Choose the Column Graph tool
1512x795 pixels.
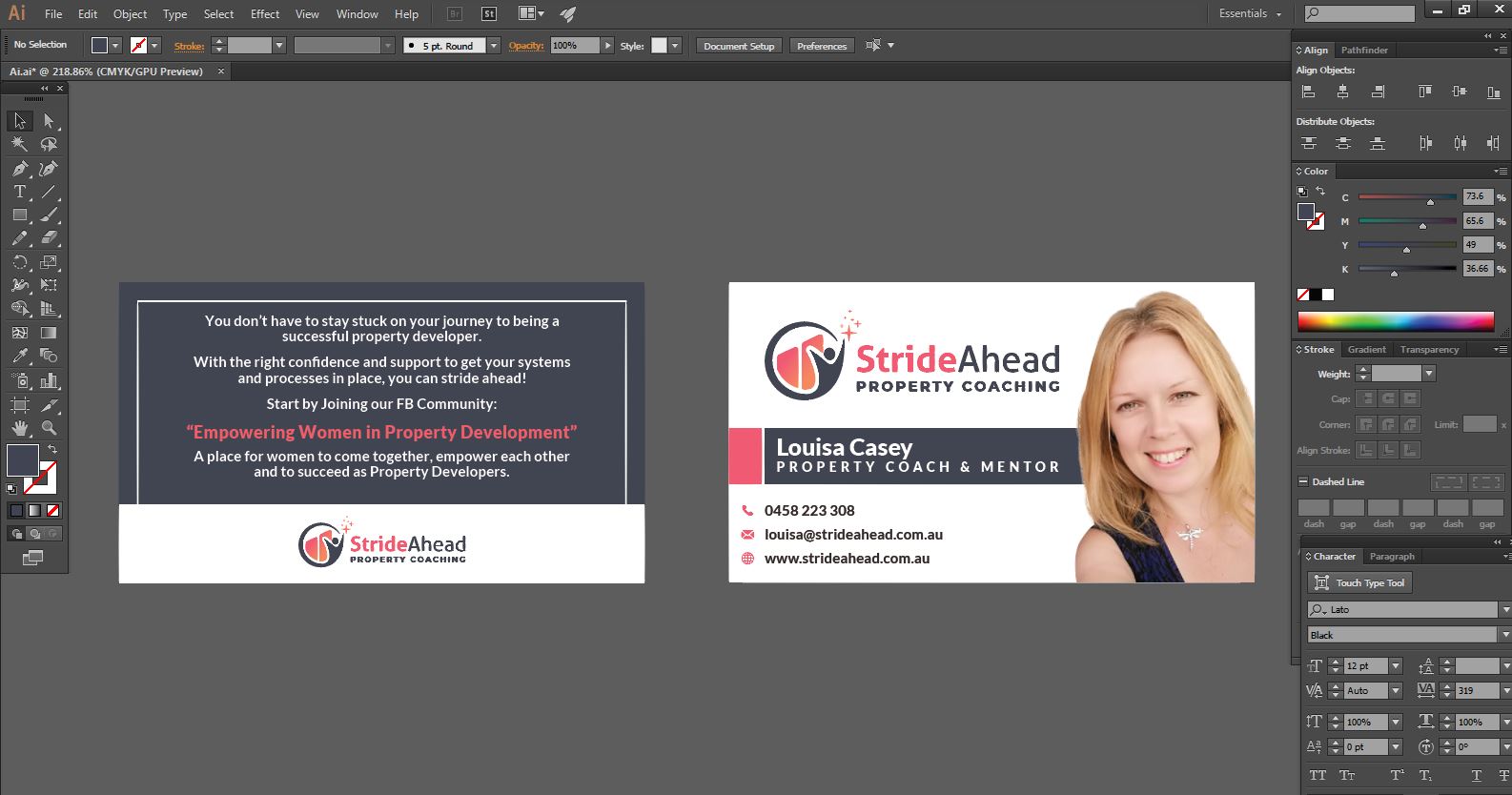pyautogui.click(x=49, y=380)
